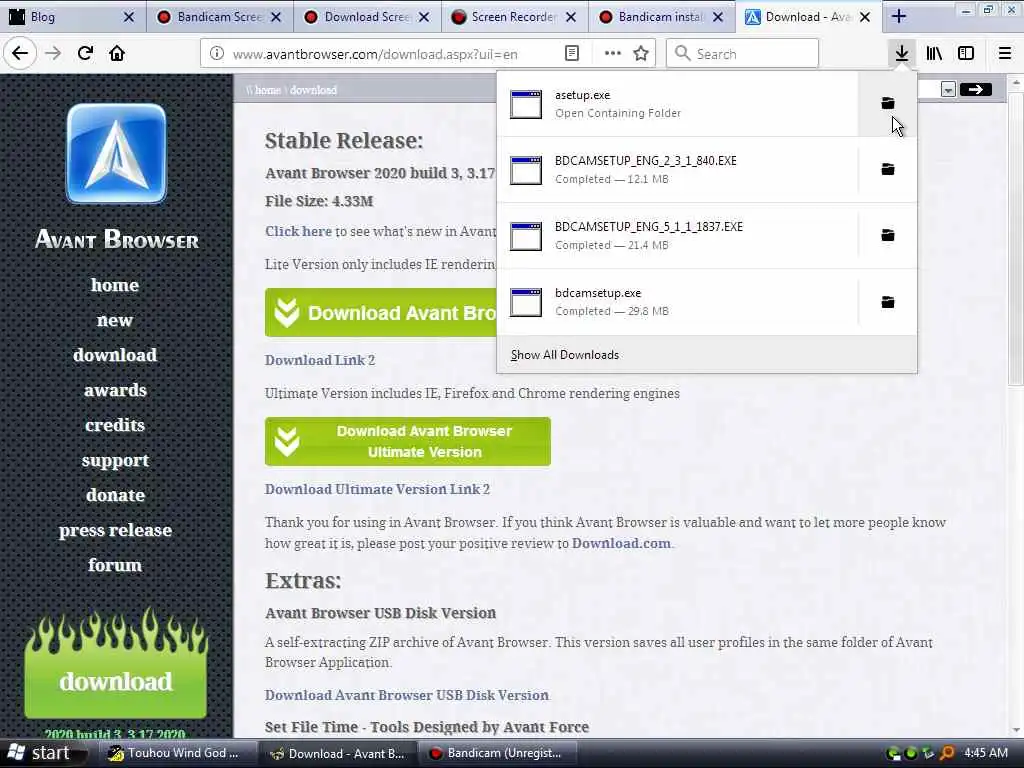Open site information icon in address bar

tap(217, 54)
